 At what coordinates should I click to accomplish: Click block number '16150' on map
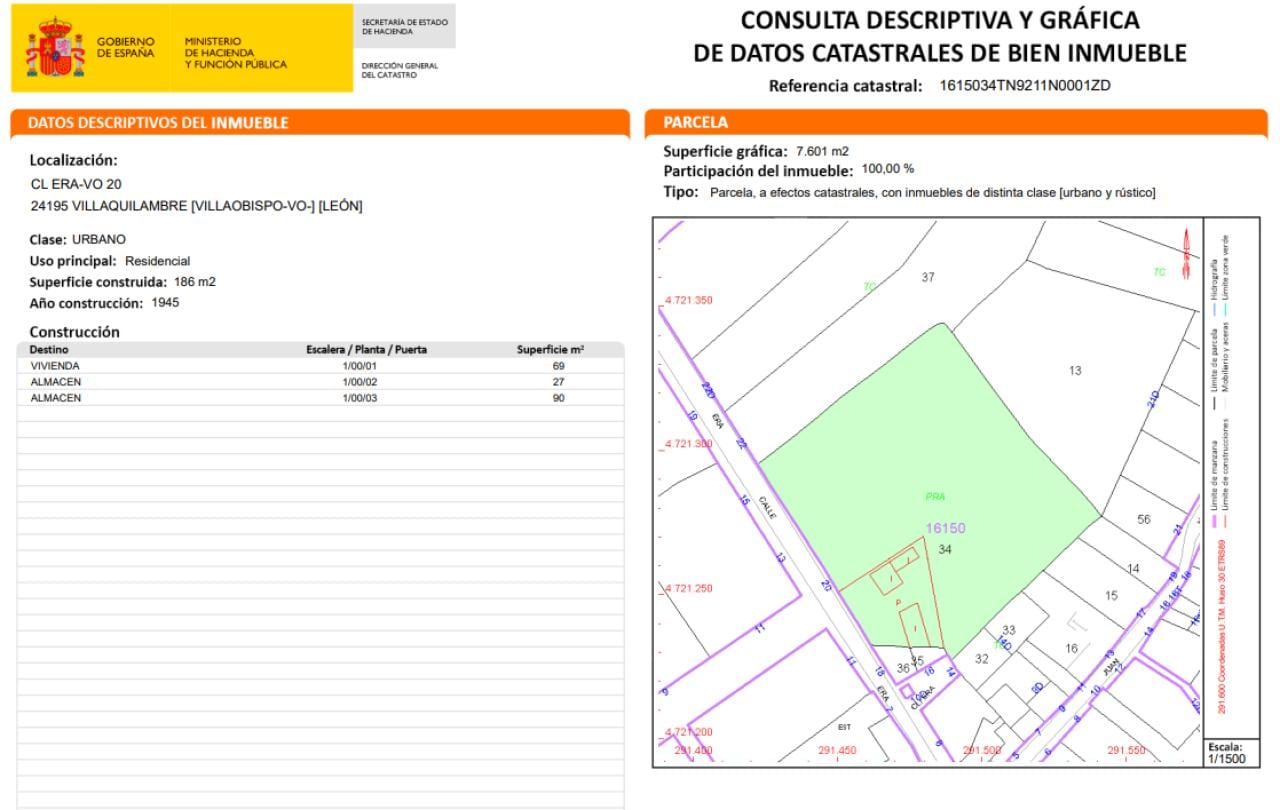point(945,528)
